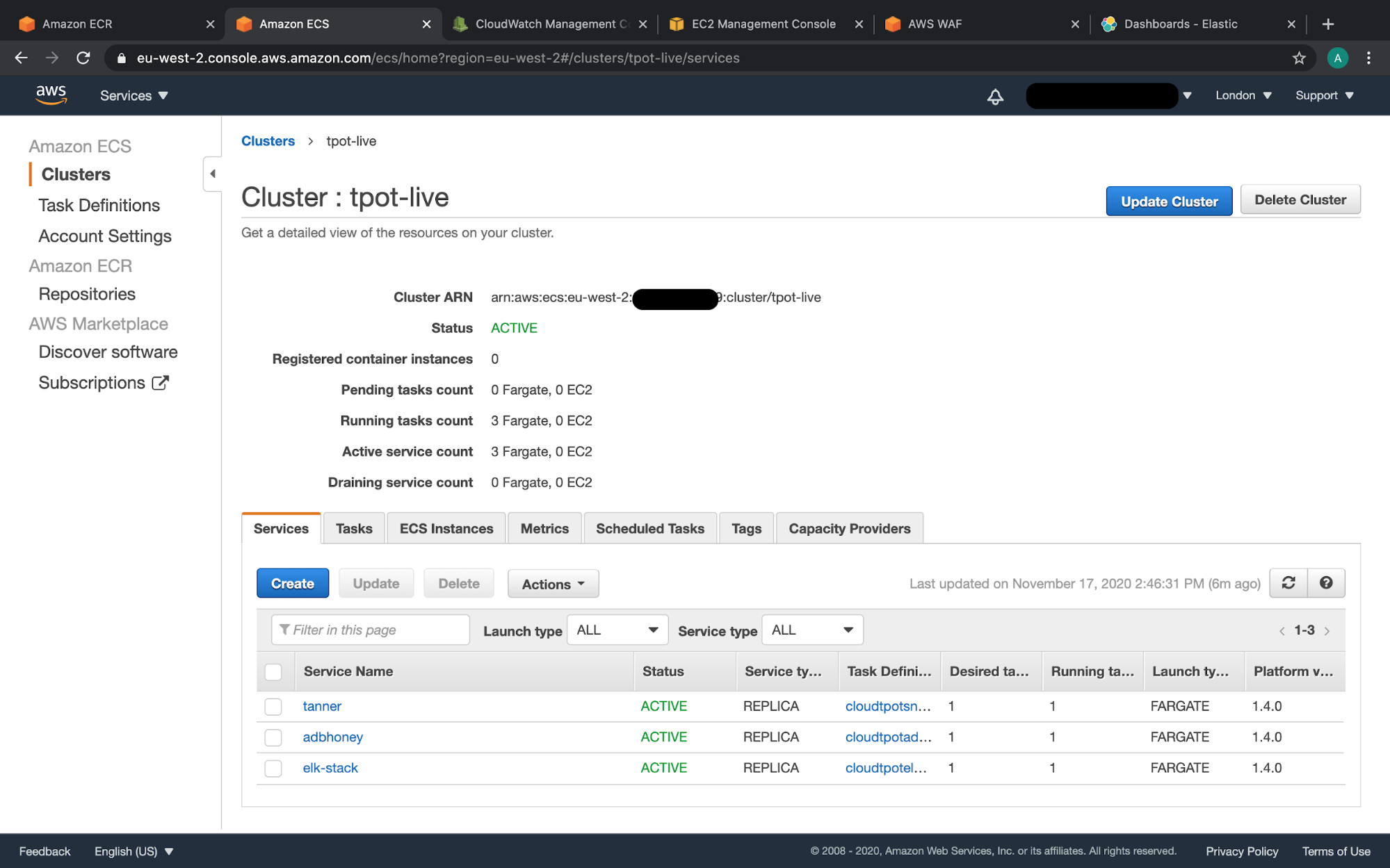This screenshot has height=868, width=1390.
Task: Click the bookmark star icon in address bar
Action: [x=1299, y=57]
